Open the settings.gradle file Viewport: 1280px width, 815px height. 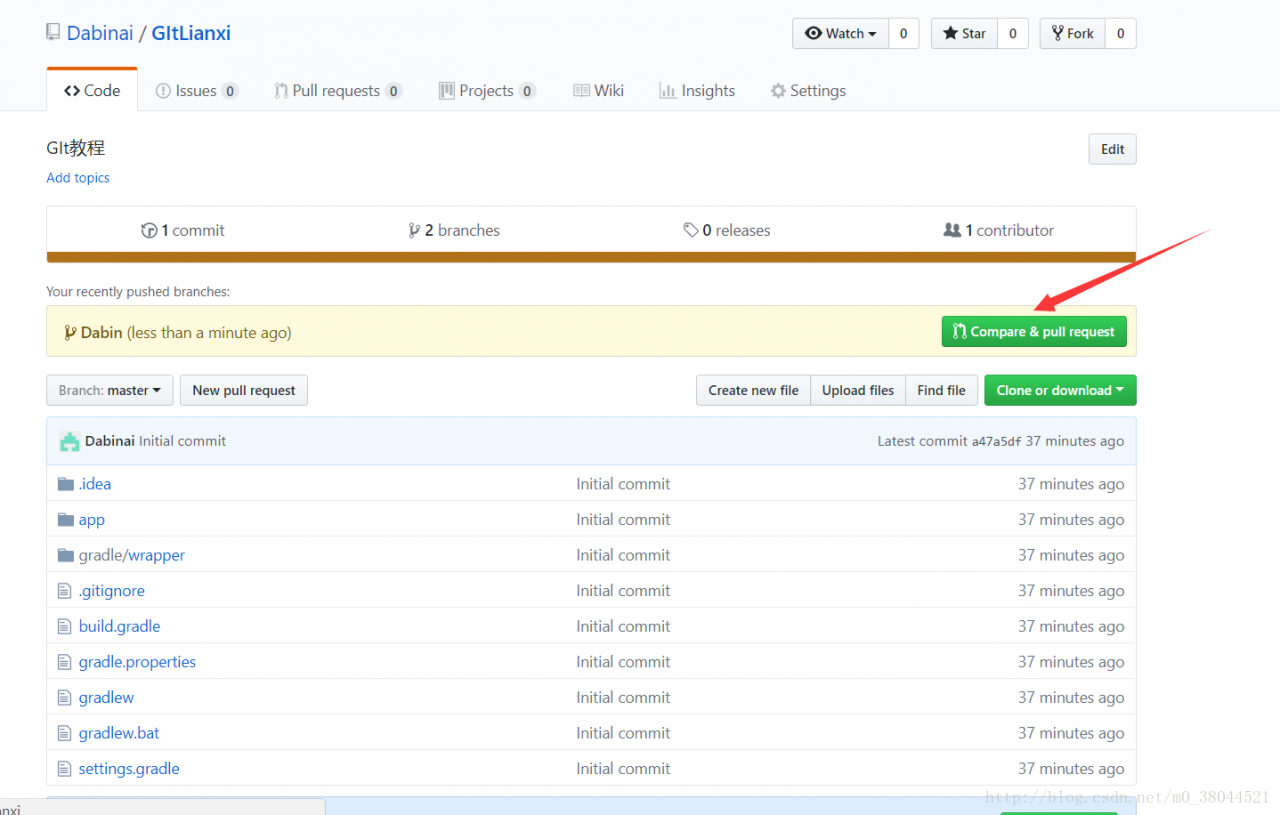[x=129, y=769]
